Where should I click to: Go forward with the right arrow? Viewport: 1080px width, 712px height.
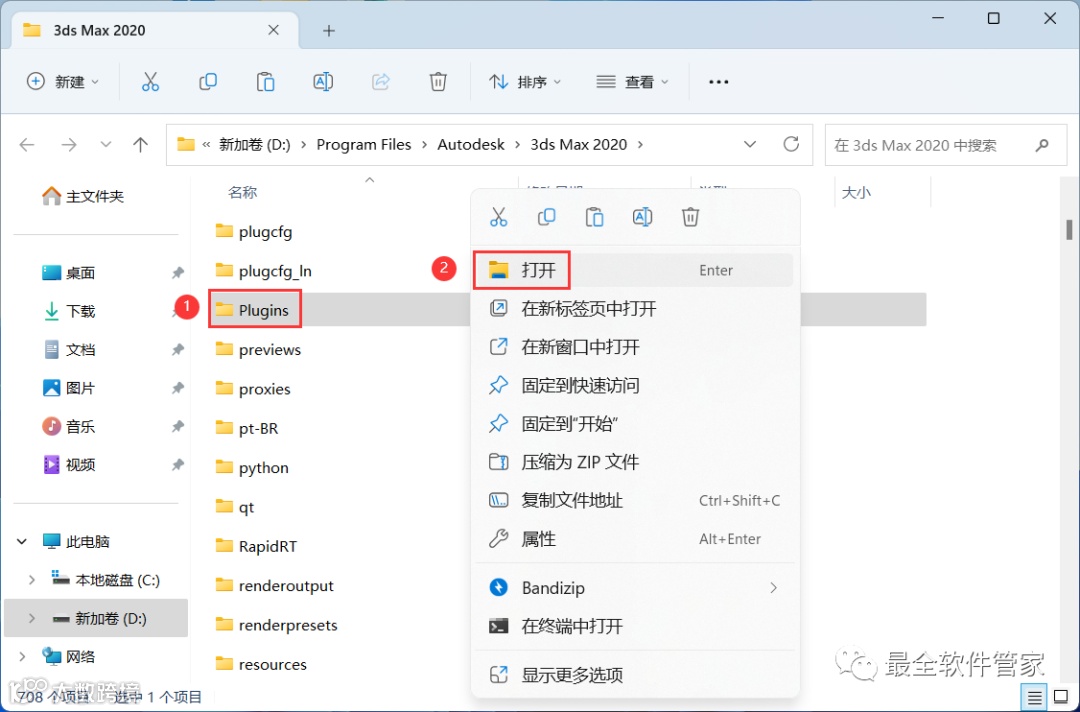69,145
